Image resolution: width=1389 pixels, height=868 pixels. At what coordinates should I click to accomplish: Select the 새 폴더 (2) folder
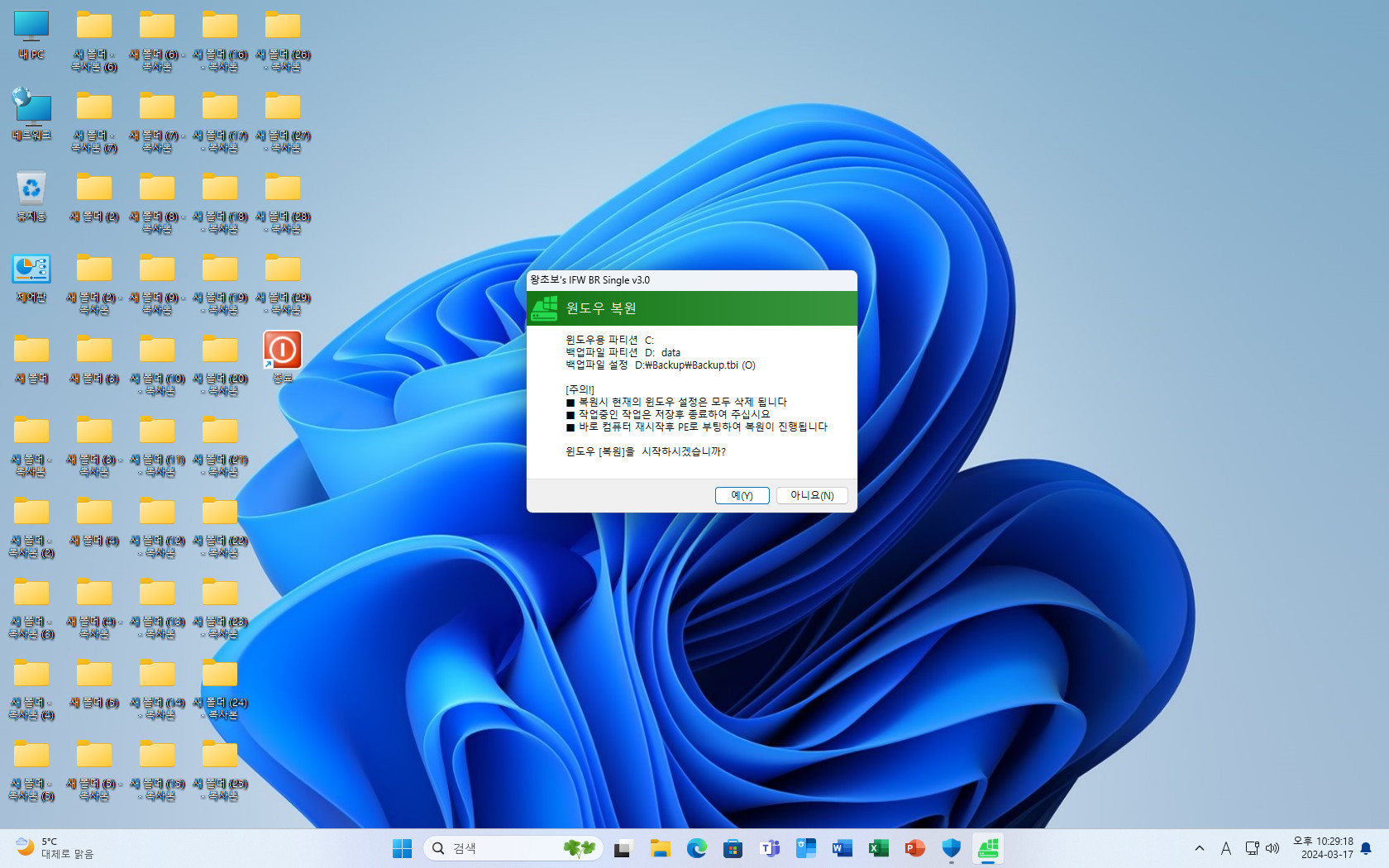click(x=94, y=197)
